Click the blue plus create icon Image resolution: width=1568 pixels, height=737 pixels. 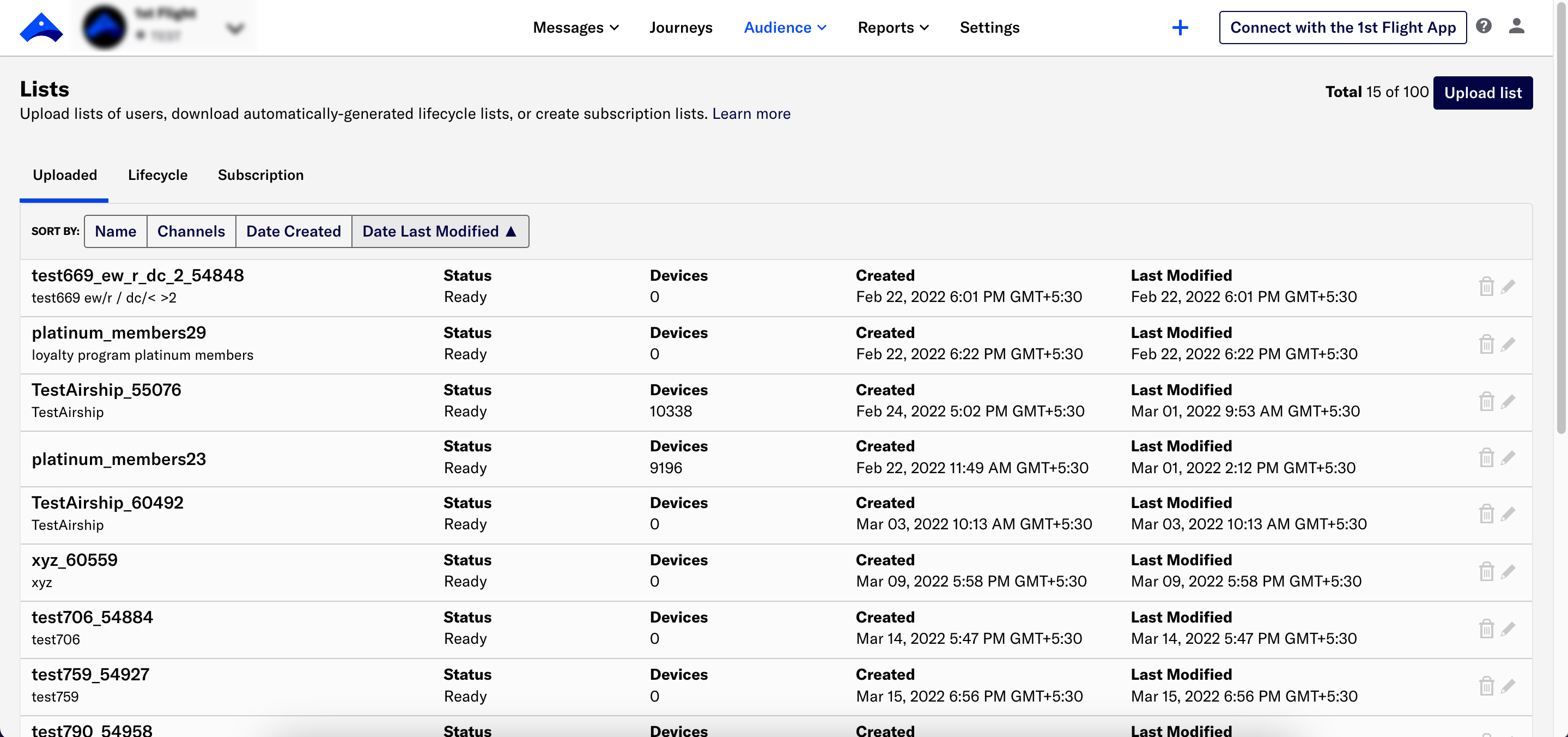[1180, 27]
